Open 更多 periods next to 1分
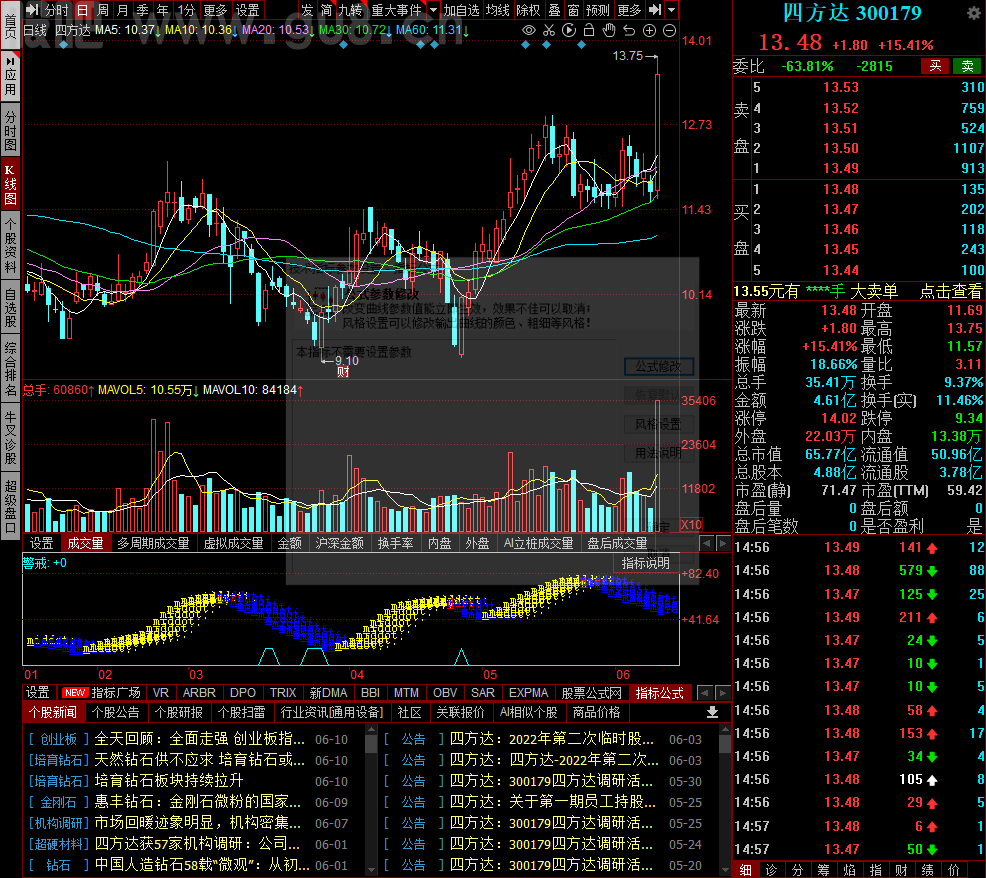986x878 pixels. [215, 10]
